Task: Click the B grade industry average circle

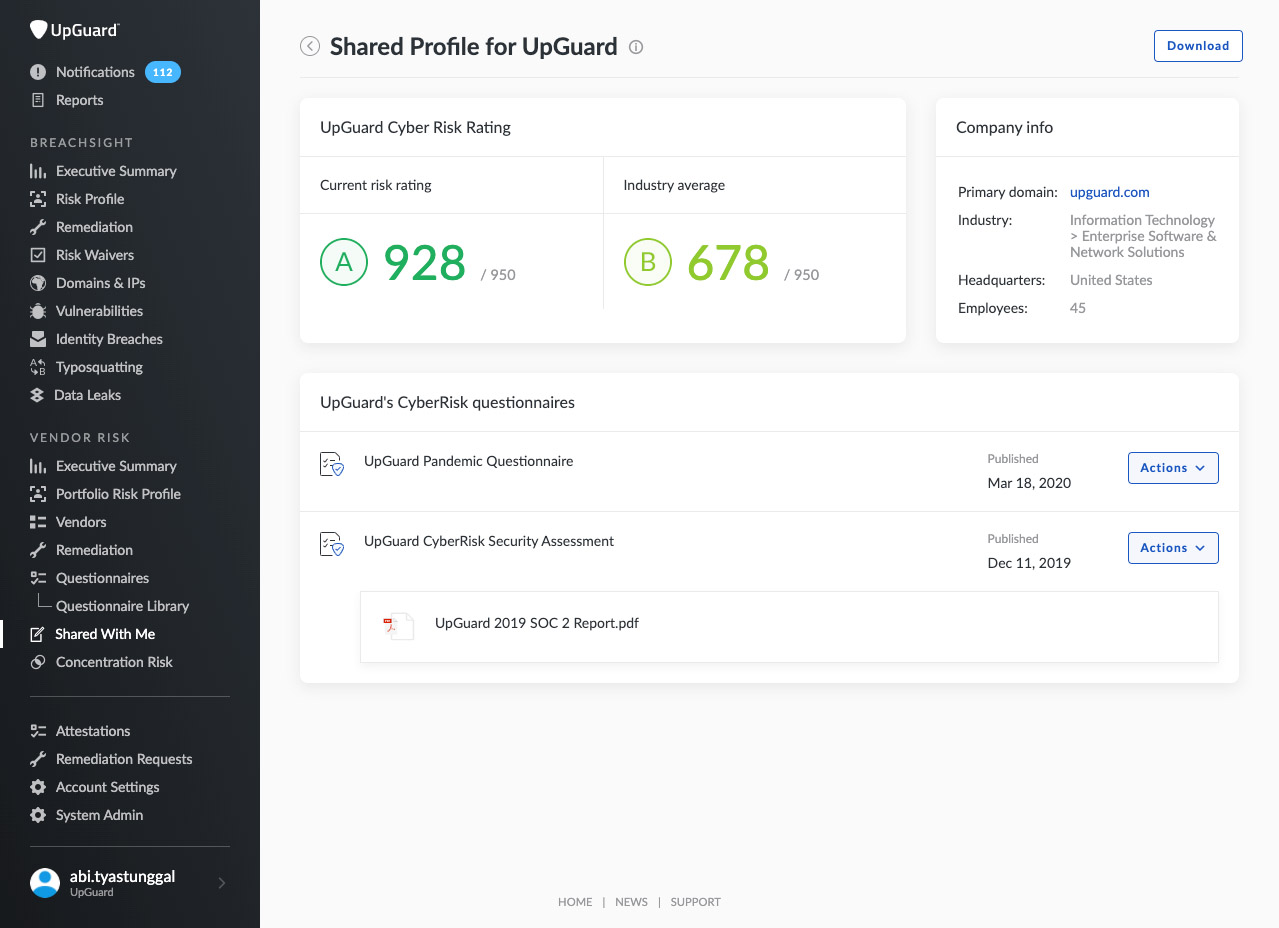Action: pos(648,262)
